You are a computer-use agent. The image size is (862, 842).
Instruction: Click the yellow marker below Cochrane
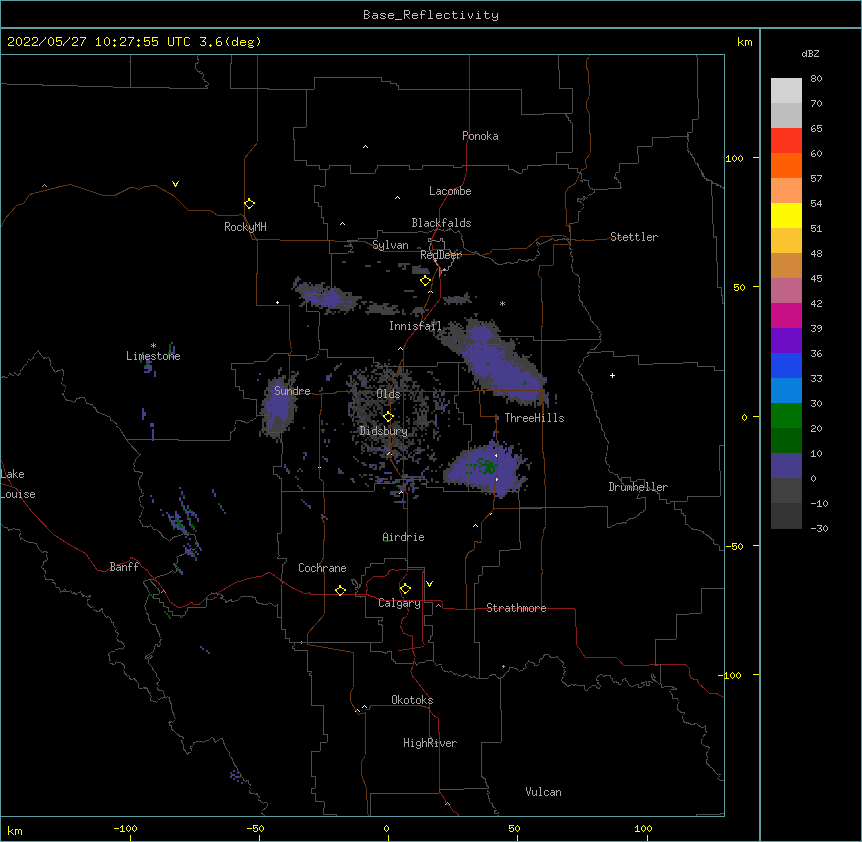[340, 590]
